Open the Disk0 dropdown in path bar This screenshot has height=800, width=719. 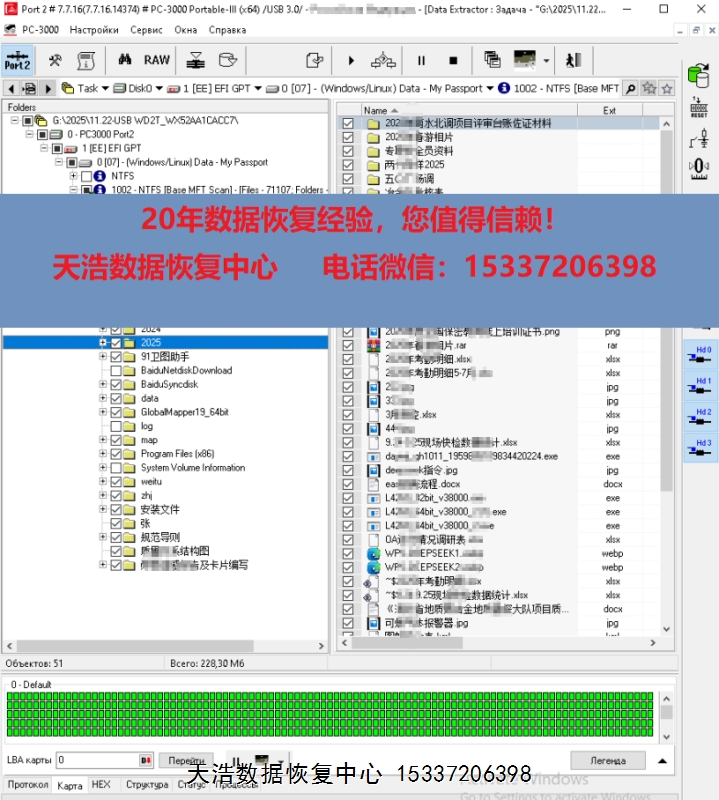(x=147, y=88)
